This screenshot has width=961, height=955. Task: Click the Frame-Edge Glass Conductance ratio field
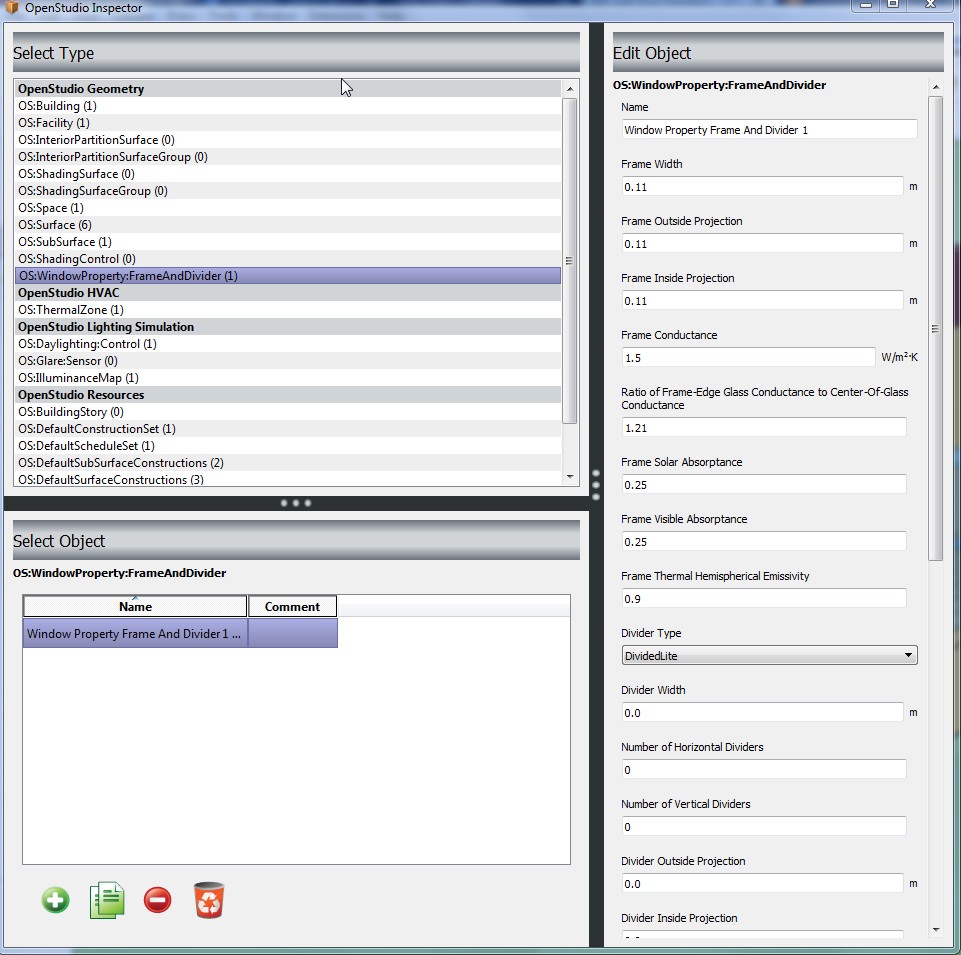[764, 427]
